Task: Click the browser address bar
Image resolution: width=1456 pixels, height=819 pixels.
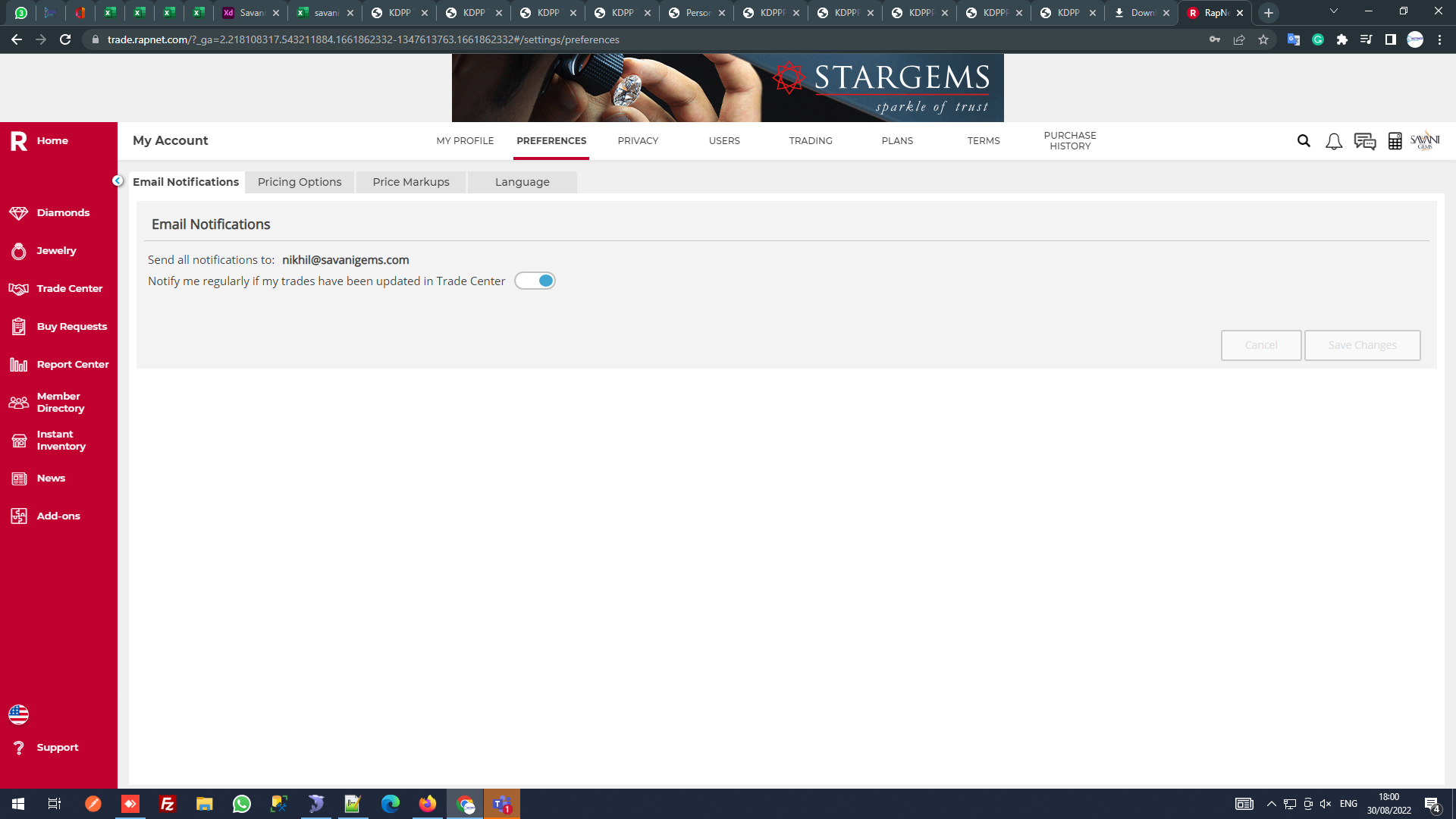Action: pos(645,39)
